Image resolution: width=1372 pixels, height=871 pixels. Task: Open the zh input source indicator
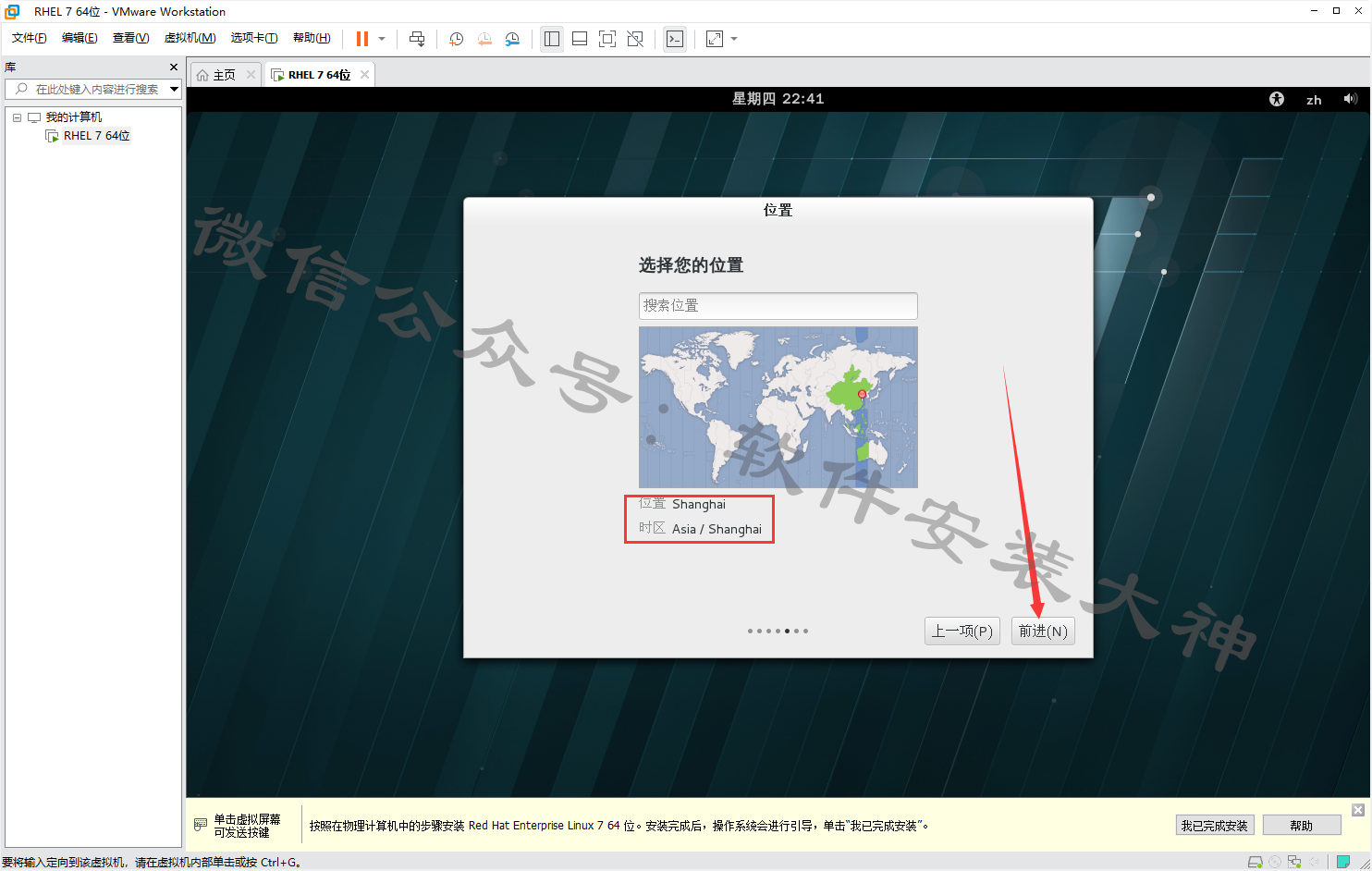point(1314,100)
